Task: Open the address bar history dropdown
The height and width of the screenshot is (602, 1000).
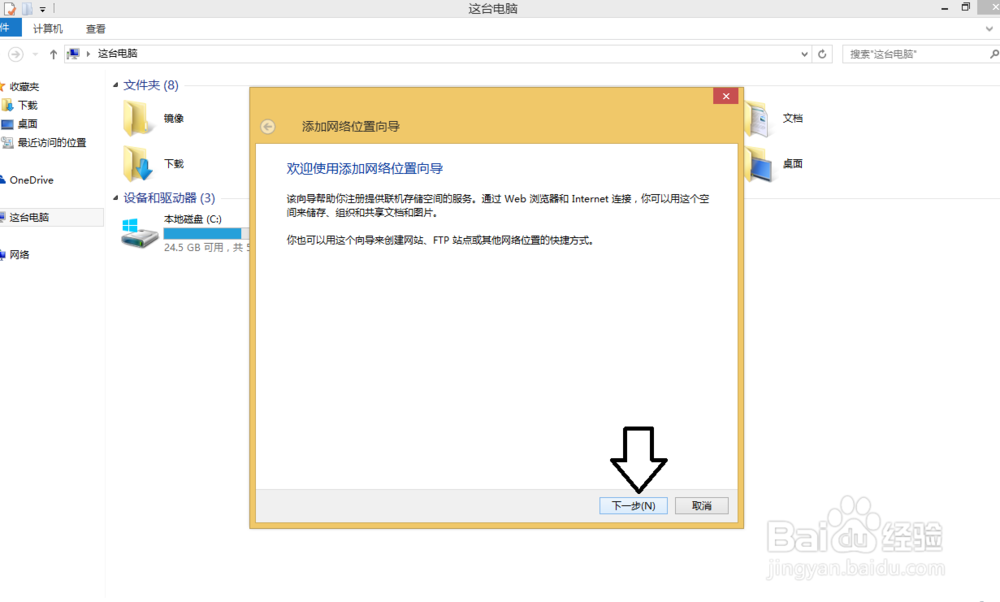Action: (804, 53)
